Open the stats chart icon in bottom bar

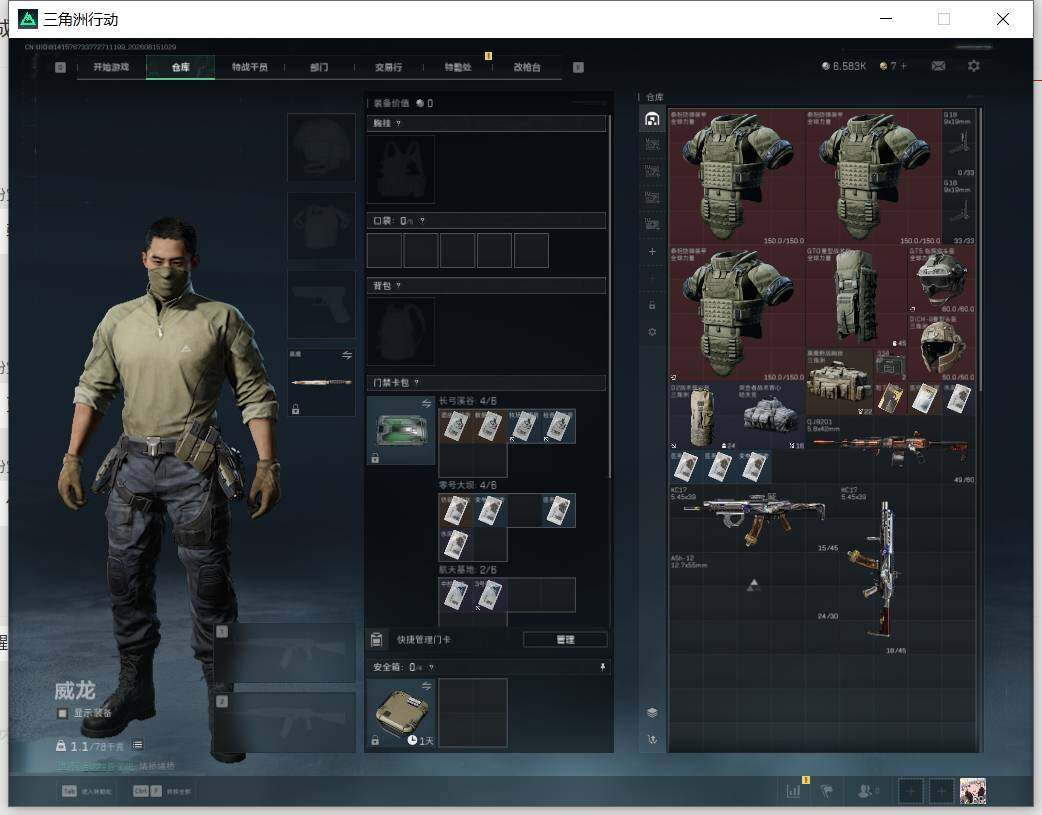pos(793,791)
